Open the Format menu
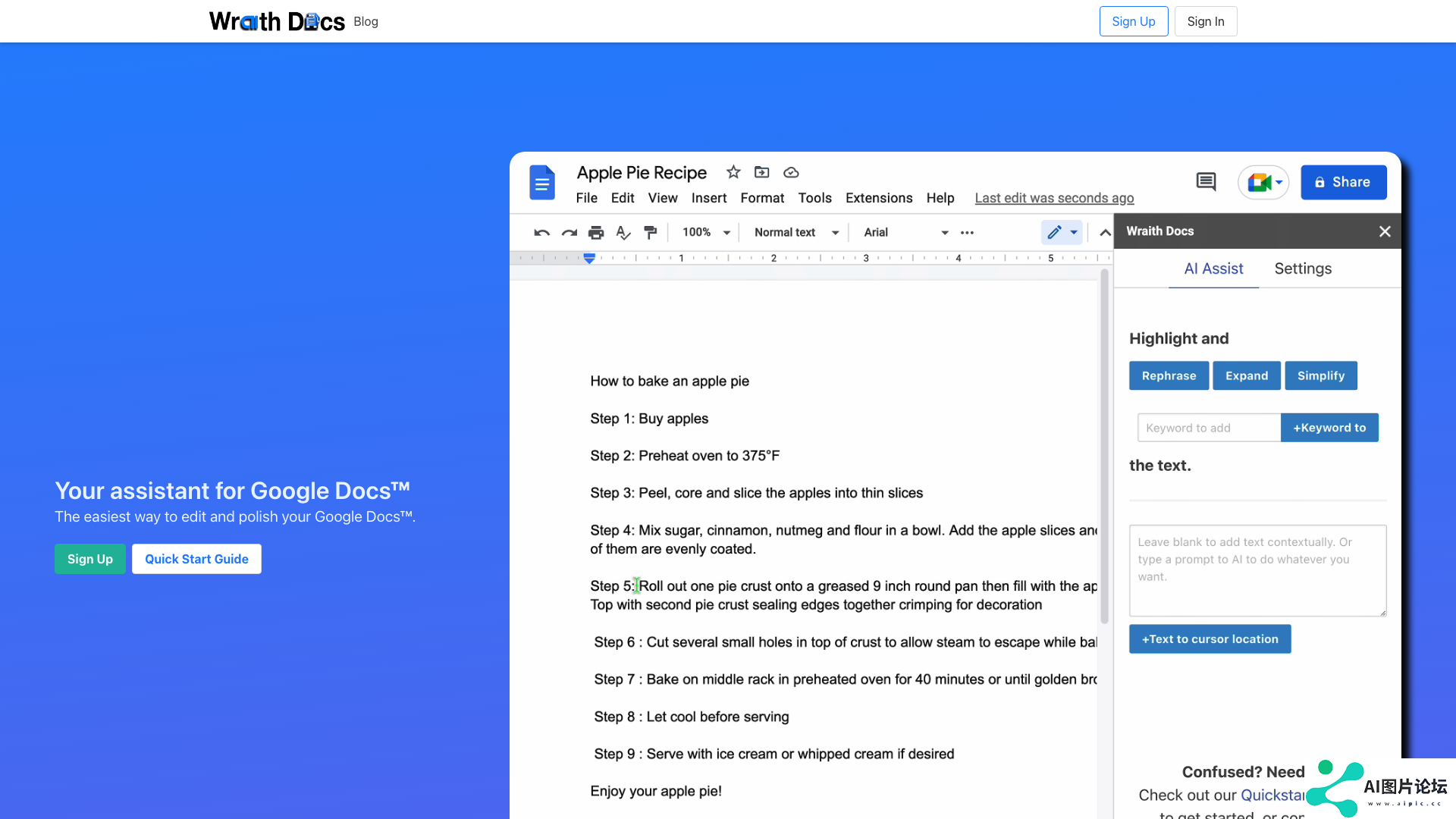The width and height of the screenshot is (1456, 819). 762,198
